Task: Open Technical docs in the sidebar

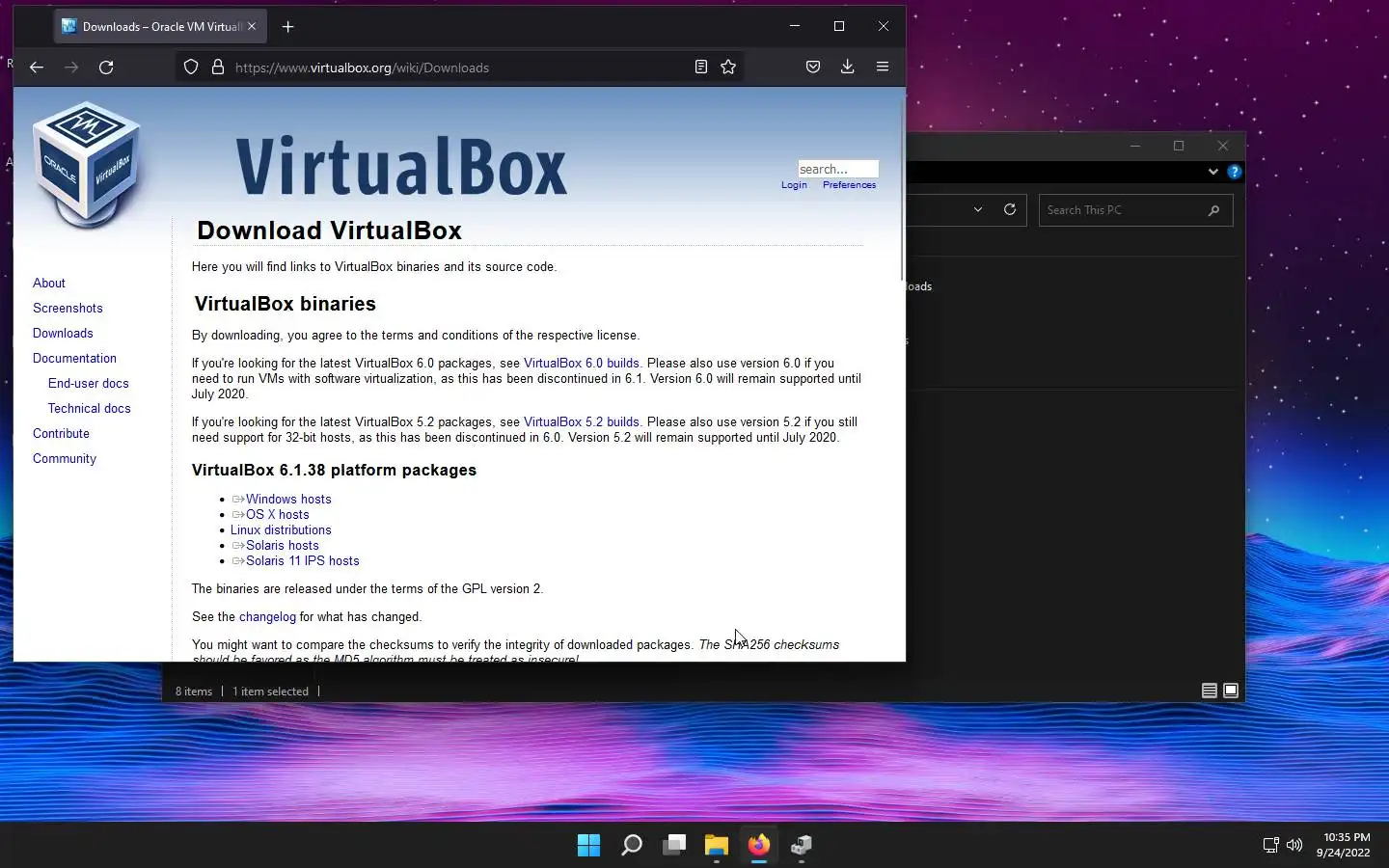Action: click(x=89, y=409)
